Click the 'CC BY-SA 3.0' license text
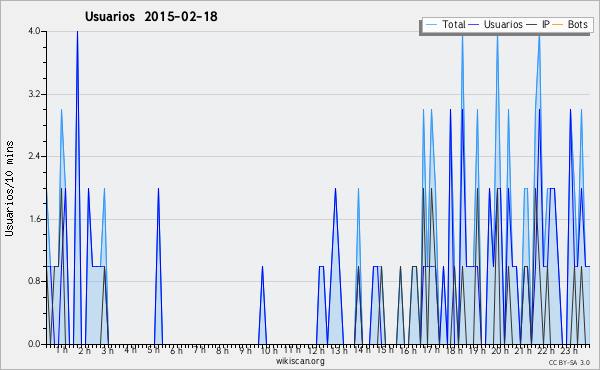The height and width of the screenshot is (370, 600). pyautogui.click(x=569, y=362)
